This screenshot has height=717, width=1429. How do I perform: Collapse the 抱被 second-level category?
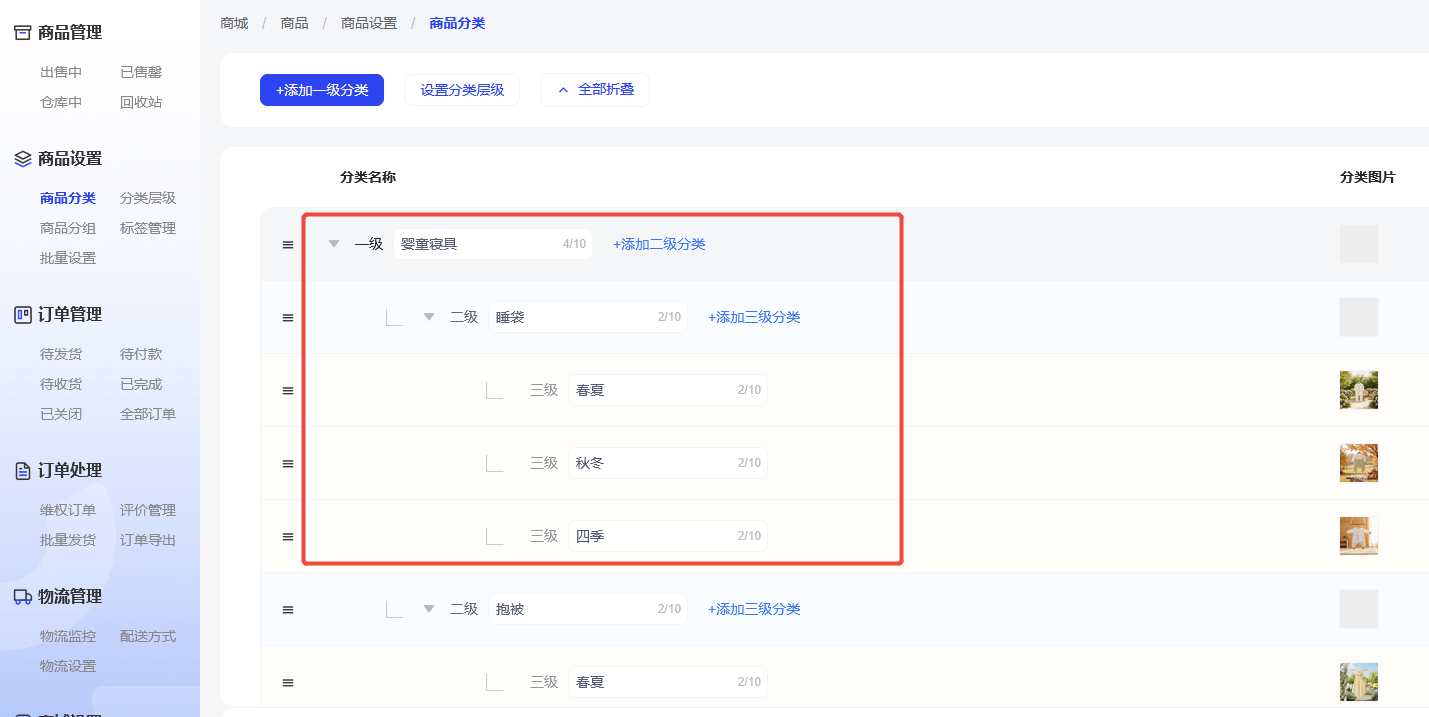(429, 609)
